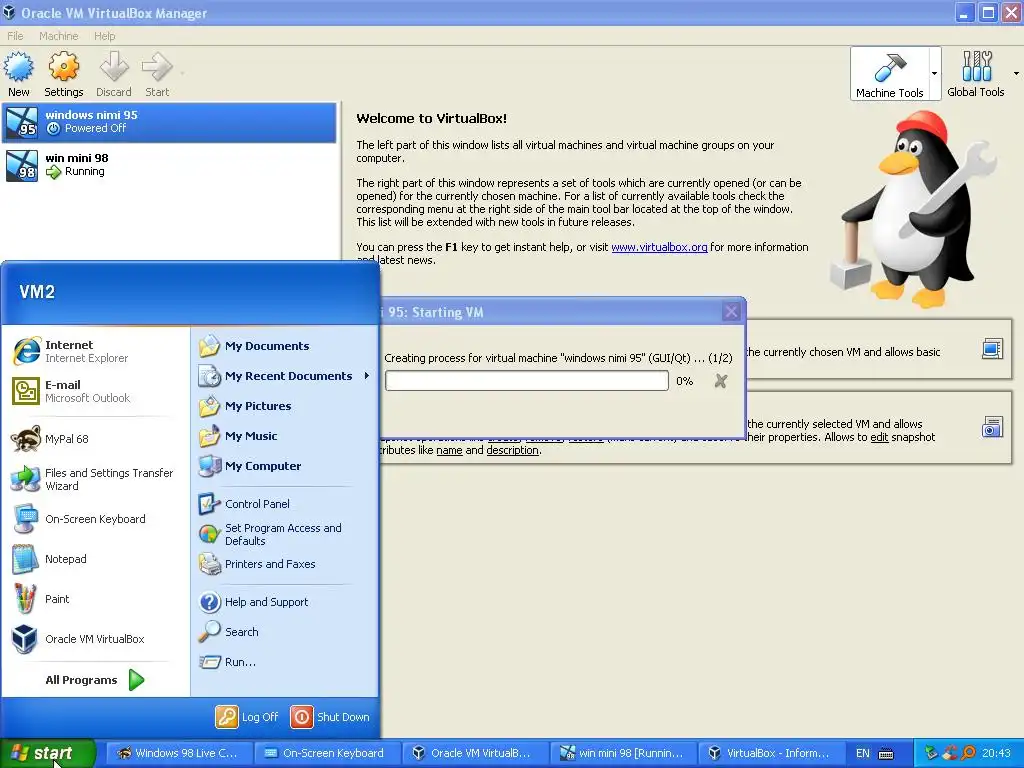Image resolution: width=1024 pixels, height=768 pixels.
Task: Cancel the VM start progress operation
Action: click(720, 381)
